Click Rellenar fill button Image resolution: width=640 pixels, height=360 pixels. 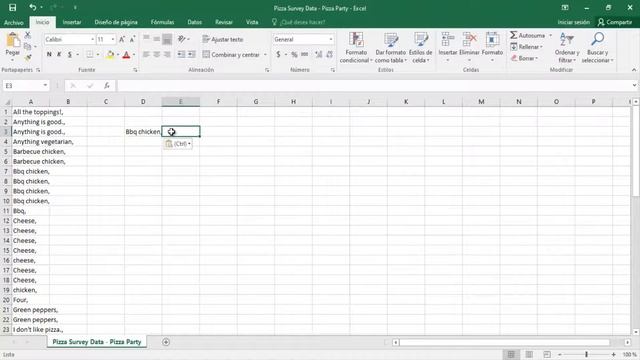click(527, 47)
